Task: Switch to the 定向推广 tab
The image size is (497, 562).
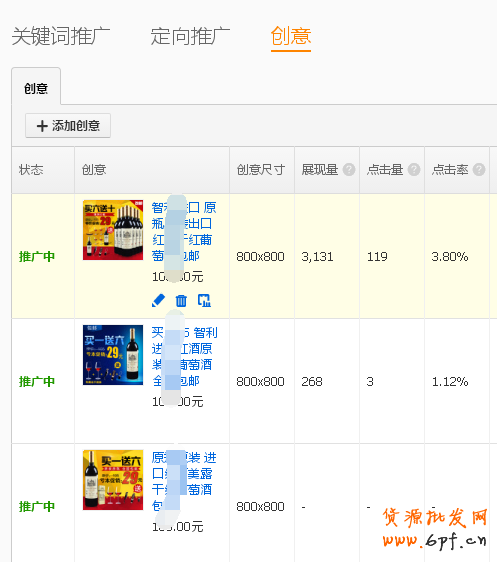Action: [190, 36]
